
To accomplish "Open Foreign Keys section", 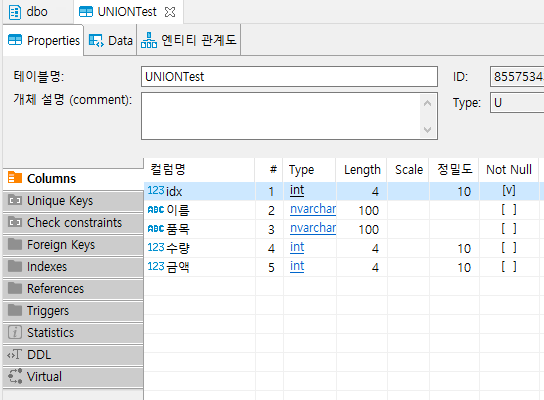I will click(x=73, y=245).
